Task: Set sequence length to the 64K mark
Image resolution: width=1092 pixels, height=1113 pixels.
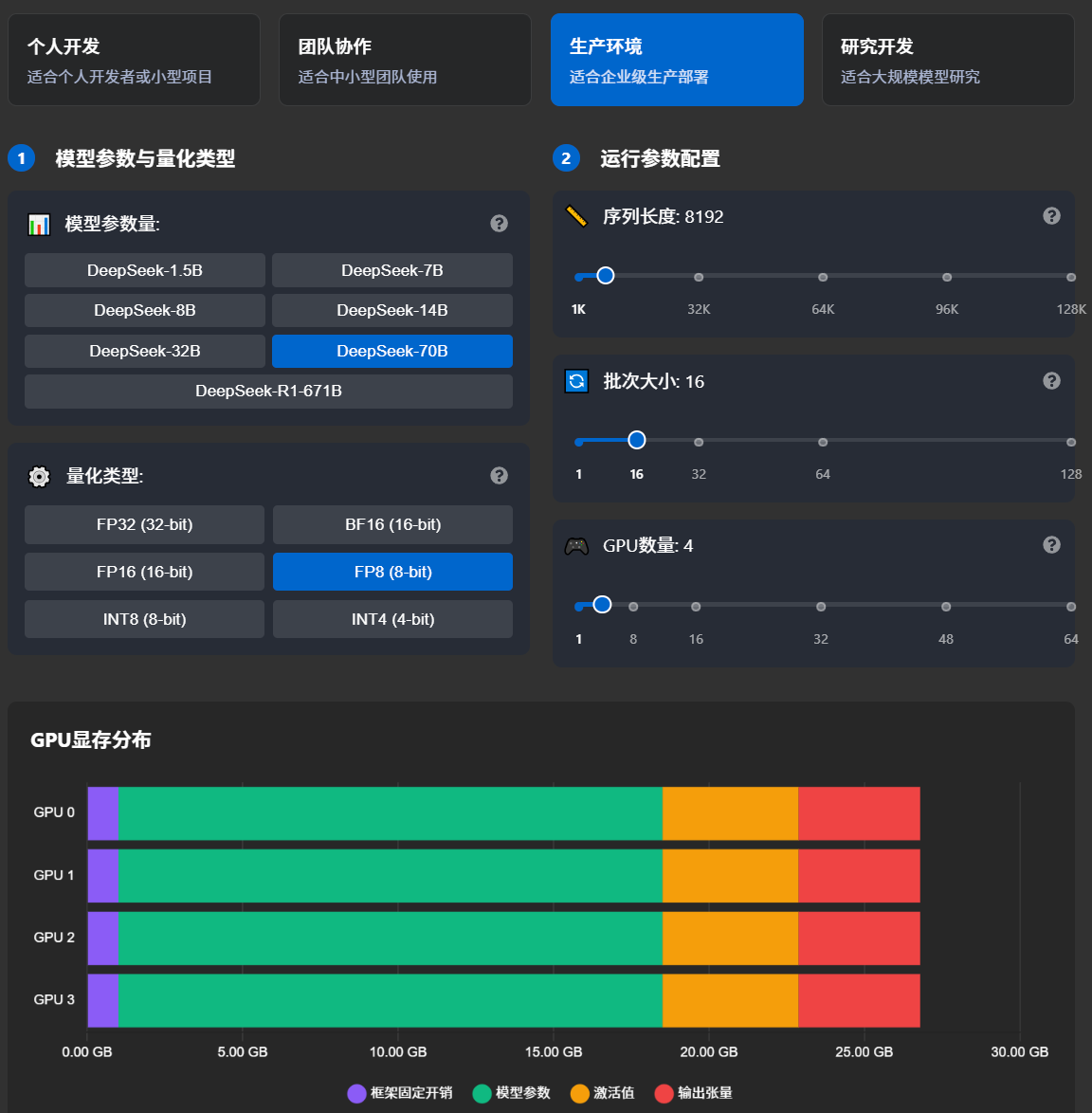Action: pyautogui.click(x=823, y=277)
